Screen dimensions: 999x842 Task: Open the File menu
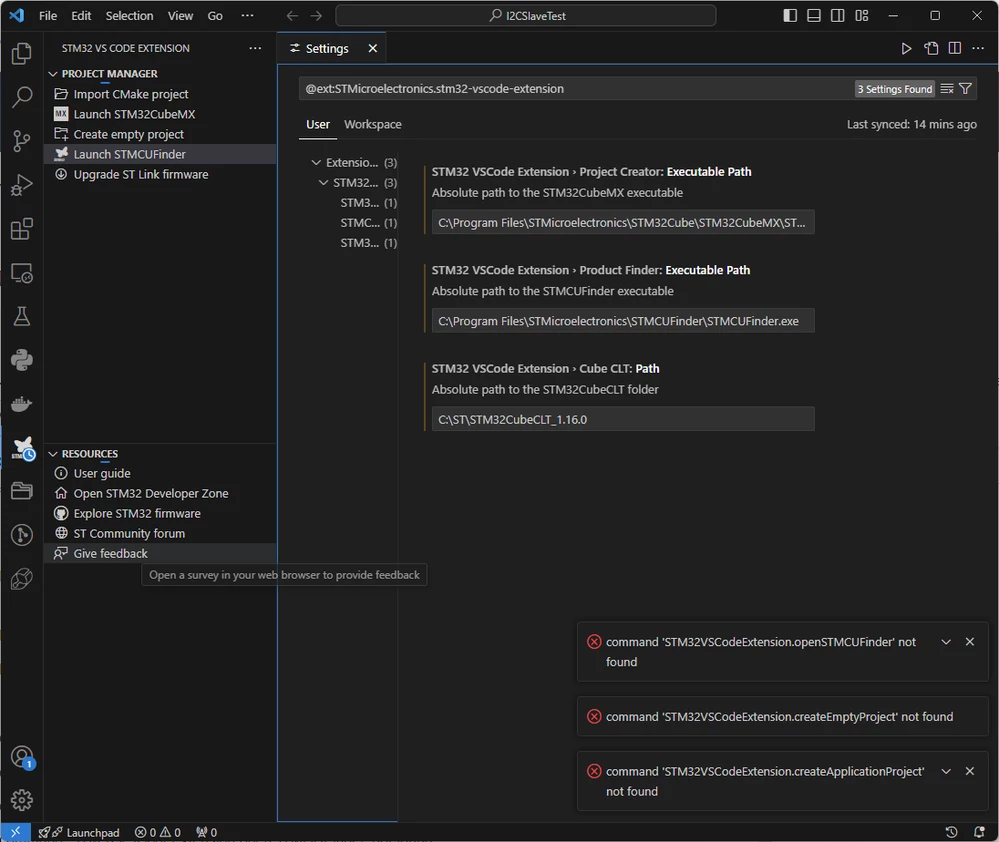click(x=48, y=15)
